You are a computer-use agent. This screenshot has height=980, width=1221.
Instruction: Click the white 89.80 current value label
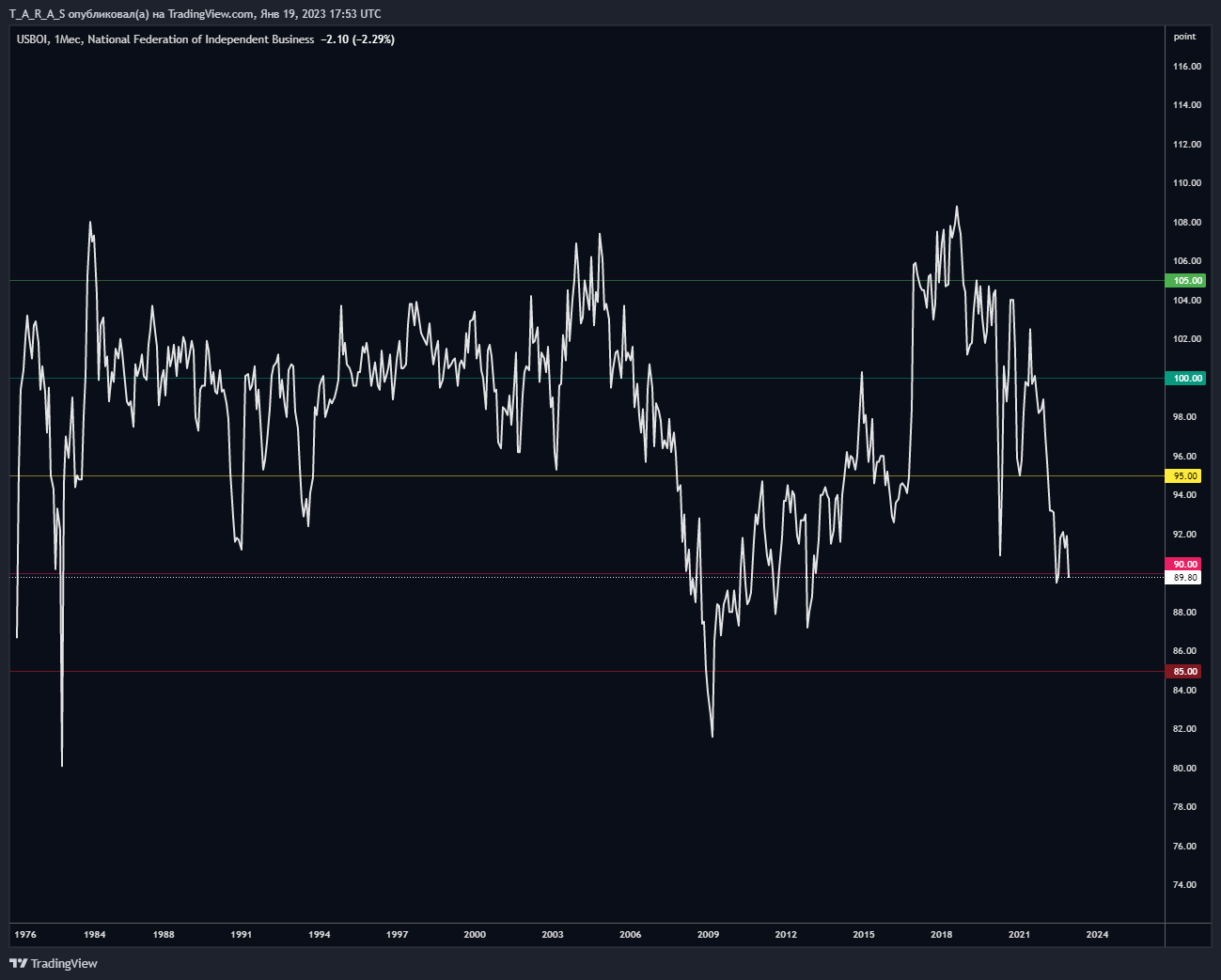tap(1185, 578)
